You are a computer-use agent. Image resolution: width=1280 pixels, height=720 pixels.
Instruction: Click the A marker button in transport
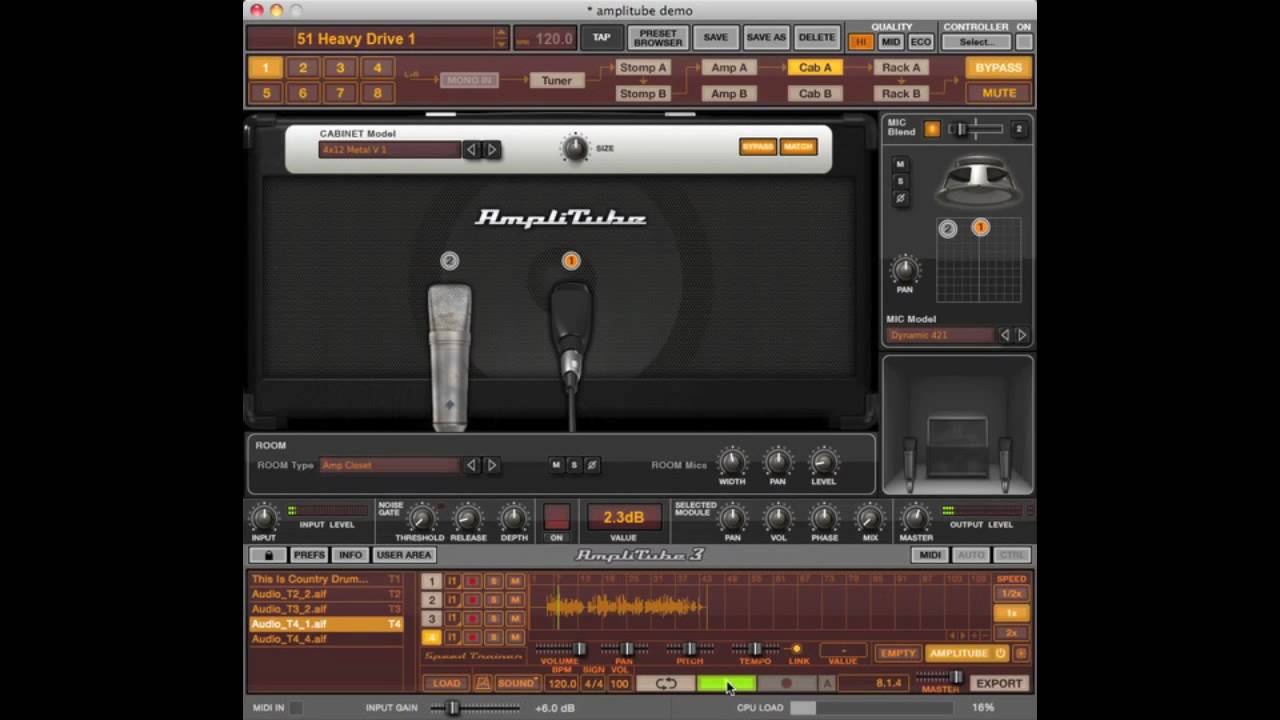pyautogui.click(x=827, y=684)
